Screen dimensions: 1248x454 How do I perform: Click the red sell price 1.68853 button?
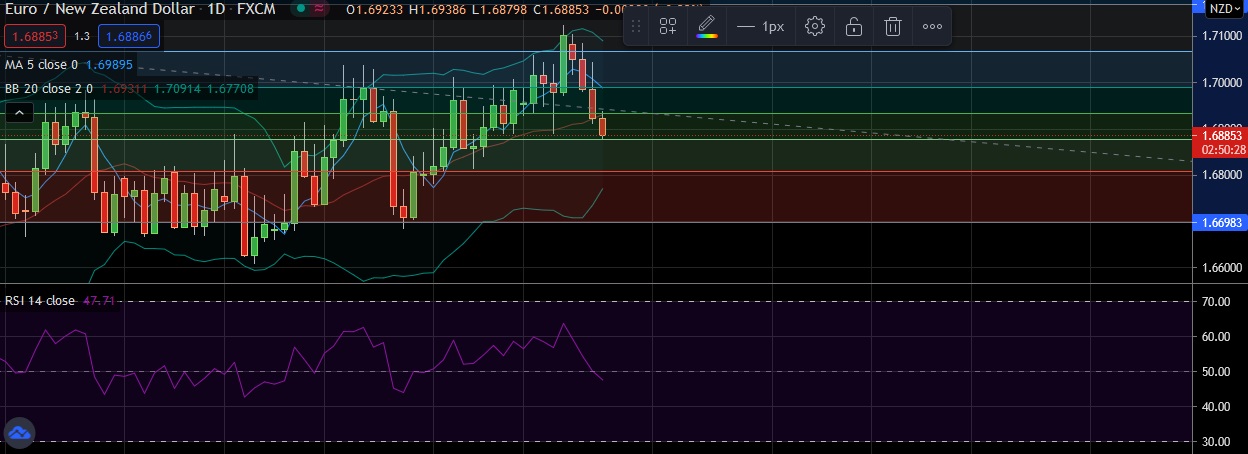pos(35,36)
